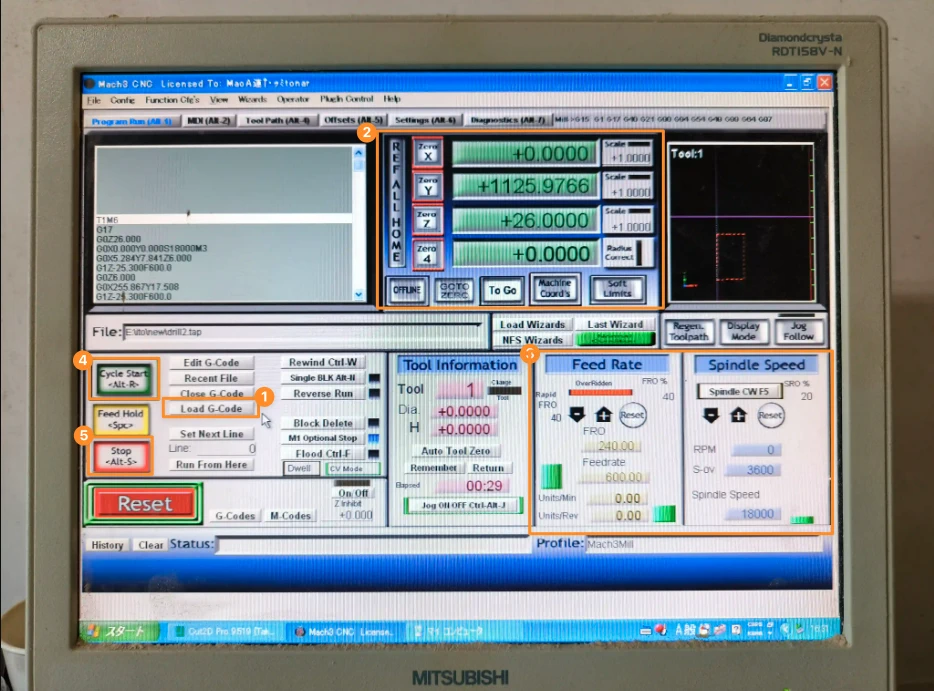Click Run From Here

(211, 464)
